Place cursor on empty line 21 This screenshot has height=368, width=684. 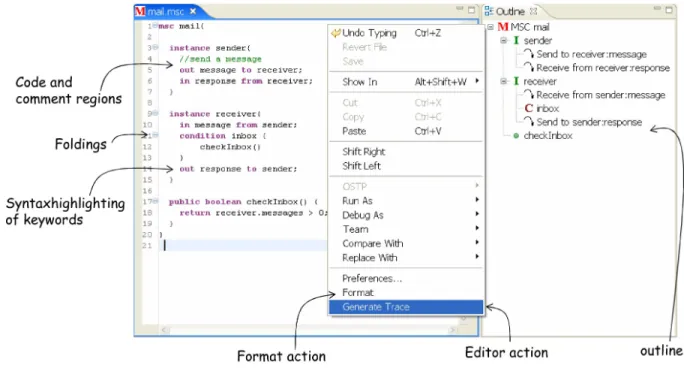[x=244, y=245]
